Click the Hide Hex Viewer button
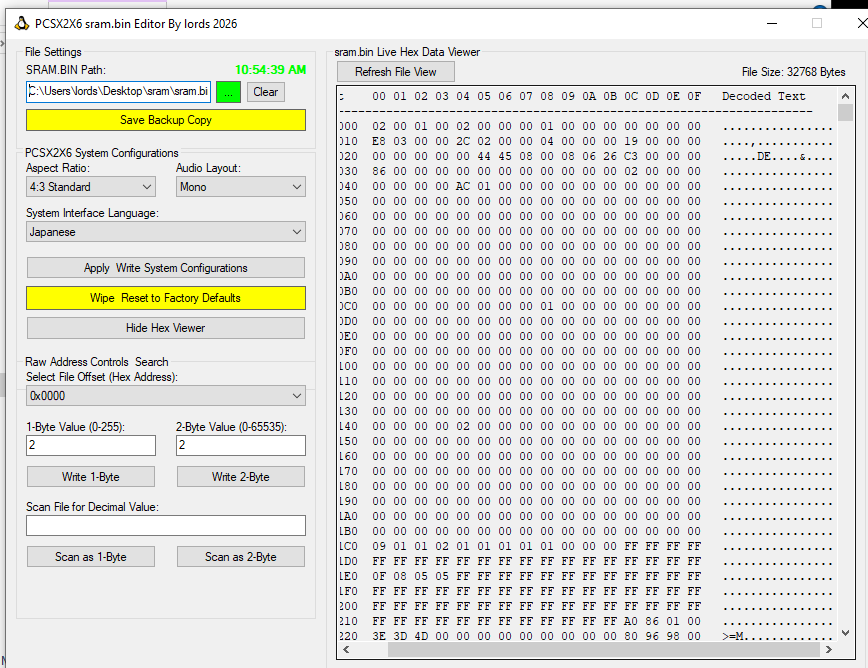Viewport: 868px width, 668px height. (x=166, y=328)
